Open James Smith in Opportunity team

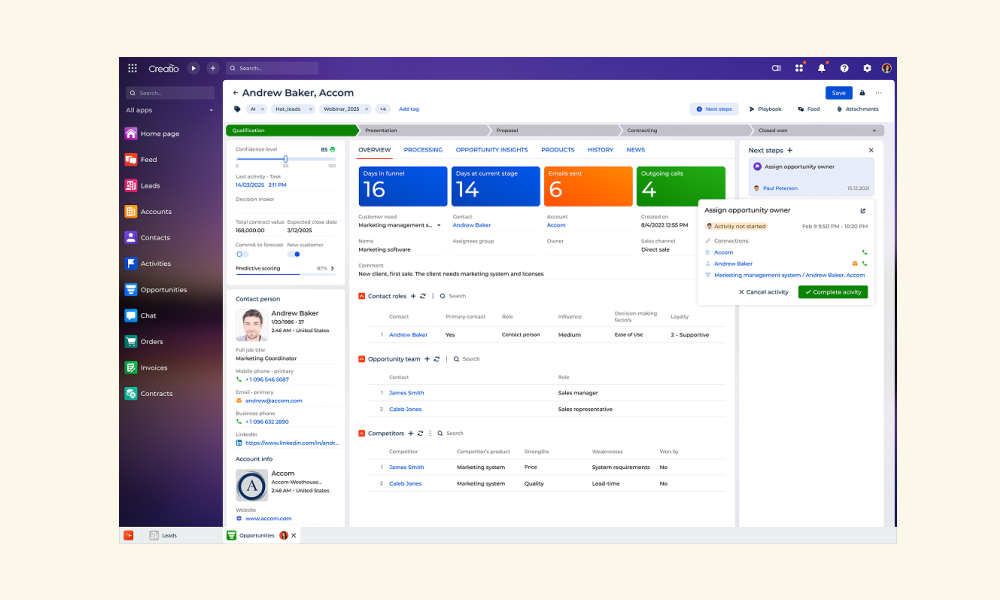tap(406, 393)
